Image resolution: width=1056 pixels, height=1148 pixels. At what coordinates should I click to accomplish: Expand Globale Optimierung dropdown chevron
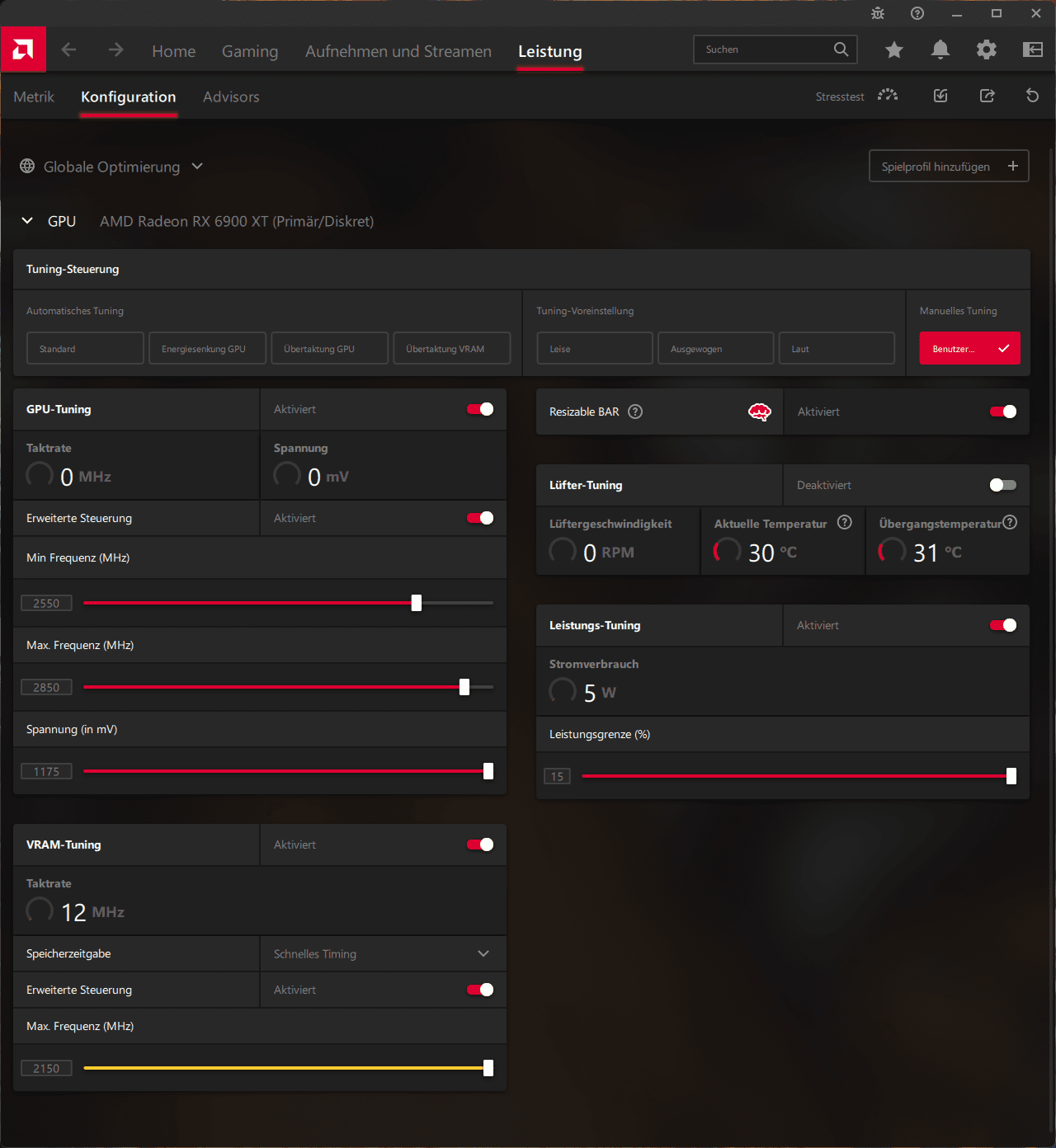click(197, 166)
